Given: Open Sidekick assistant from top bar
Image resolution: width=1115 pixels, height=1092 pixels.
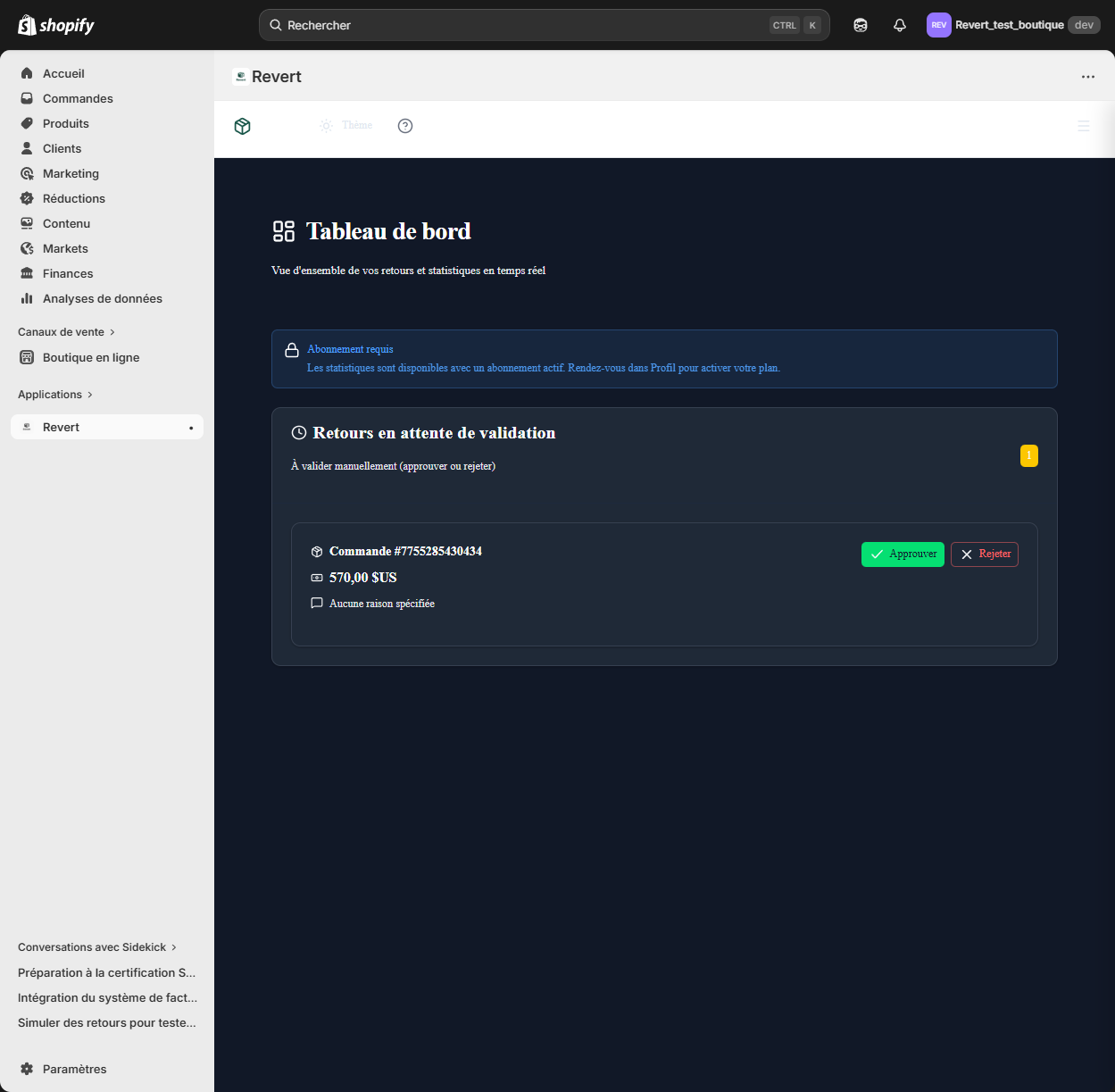Looking at the screenshot, I should [x=860, y=25].
